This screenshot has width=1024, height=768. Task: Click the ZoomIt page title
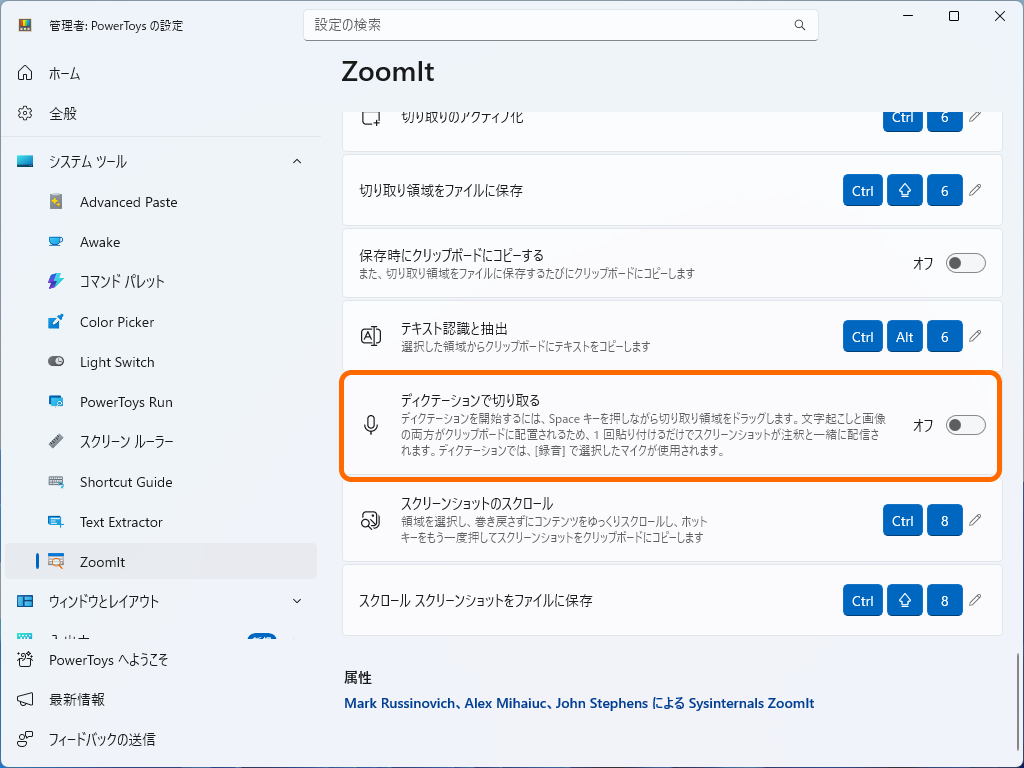point(388,72)
